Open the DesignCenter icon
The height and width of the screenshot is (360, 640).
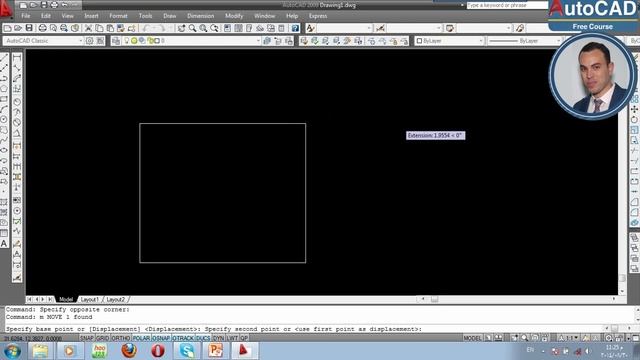click(x=238, y=28)
